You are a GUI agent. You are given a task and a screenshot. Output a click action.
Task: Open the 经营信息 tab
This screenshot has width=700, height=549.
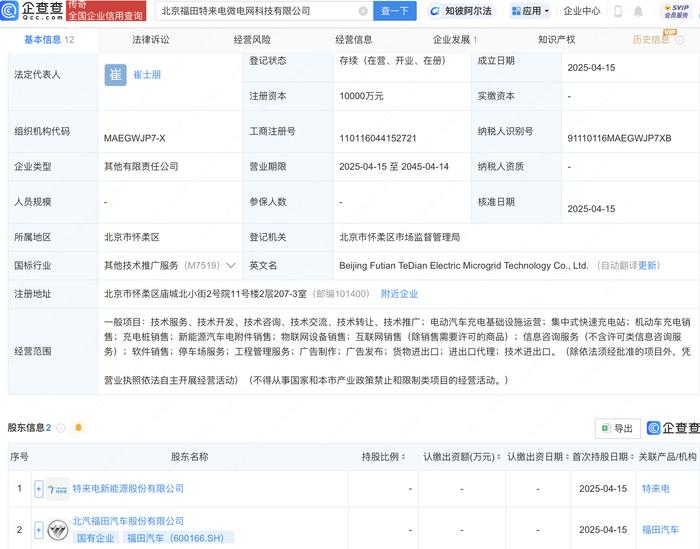click(354, 40)
